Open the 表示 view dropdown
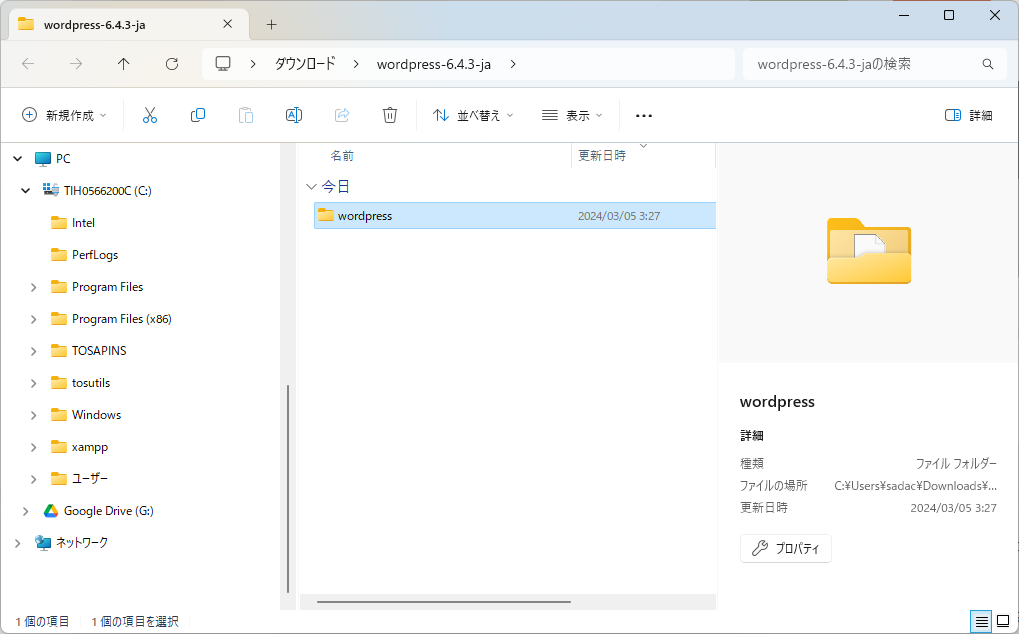This screenshot has height=634, width=1019. (572, 115)
